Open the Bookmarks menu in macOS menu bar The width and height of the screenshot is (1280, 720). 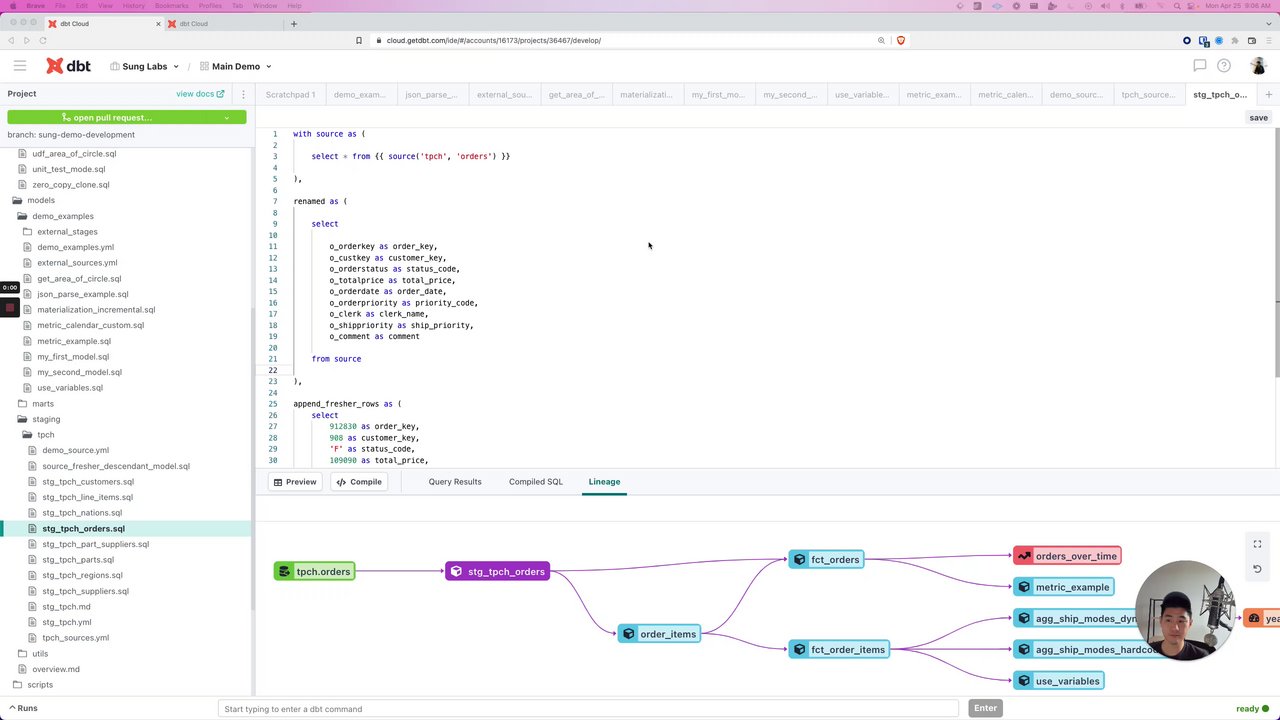click(171, 6)
